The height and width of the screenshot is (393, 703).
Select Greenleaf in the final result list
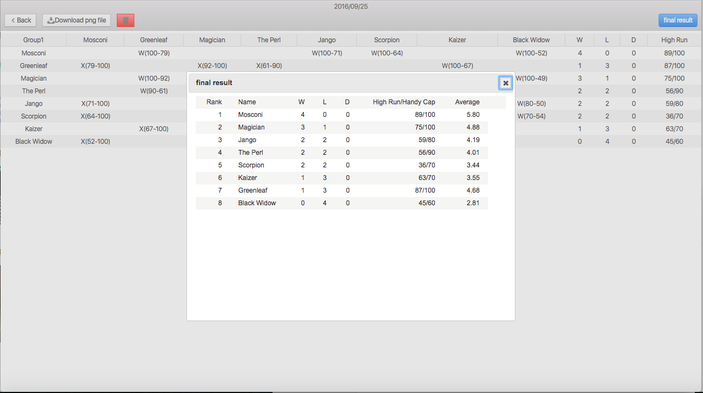[x=253, y=190]
